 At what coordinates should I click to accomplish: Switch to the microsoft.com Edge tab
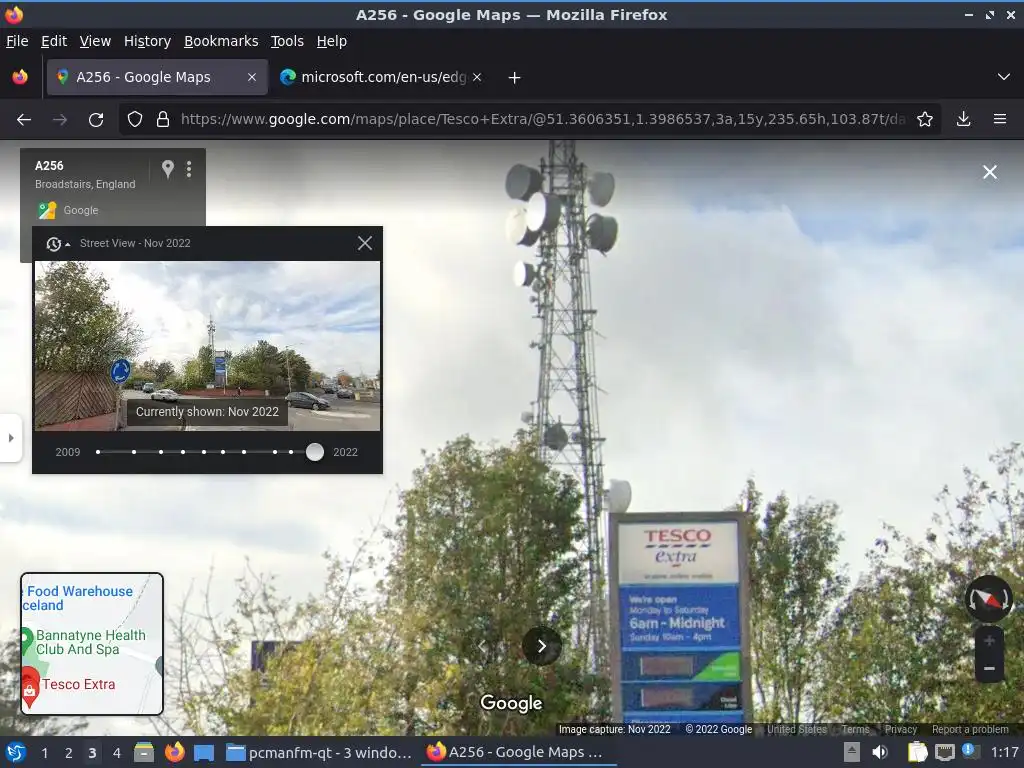(381, 77)
